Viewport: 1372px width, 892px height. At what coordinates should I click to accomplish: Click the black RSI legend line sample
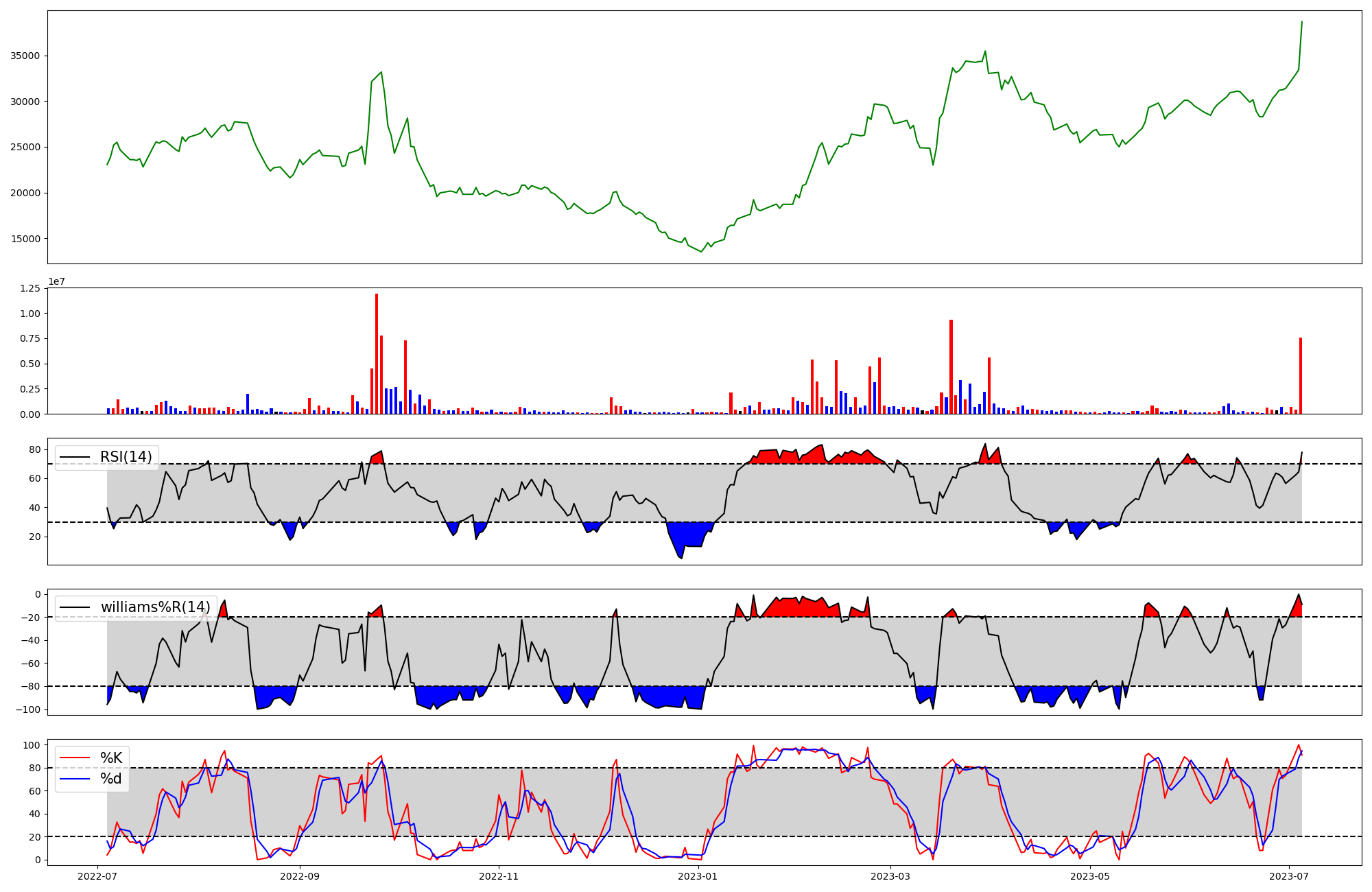pyautogui.click(x=75, y=457)
